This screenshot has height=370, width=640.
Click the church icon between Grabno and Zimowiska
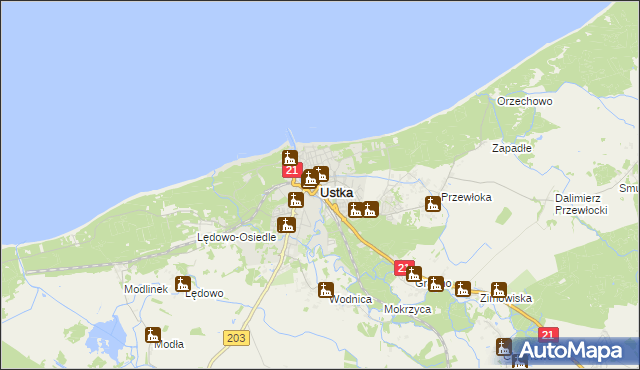coord(463,289)
